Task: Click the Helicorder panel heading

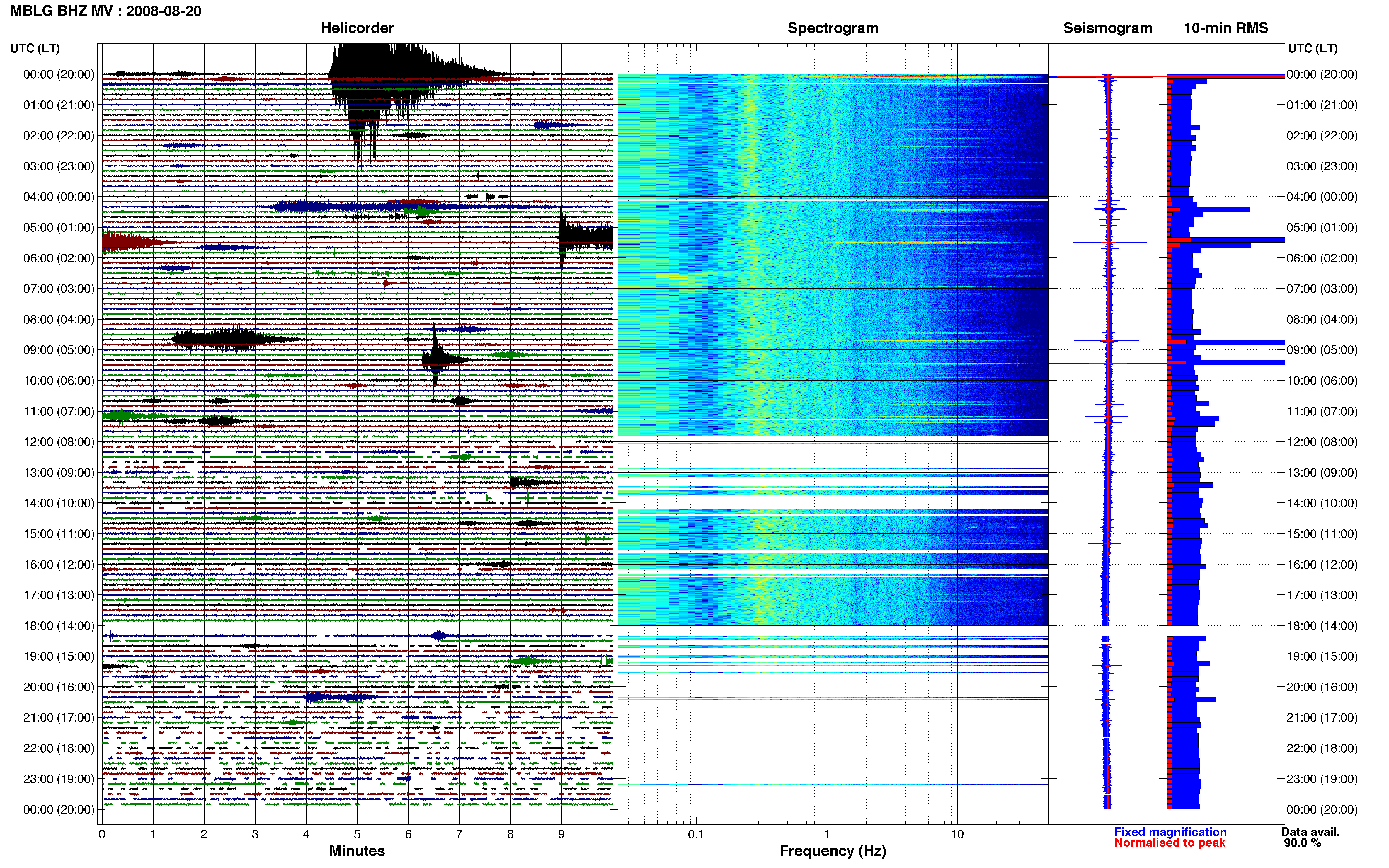Action: click(x=357, y=28)
